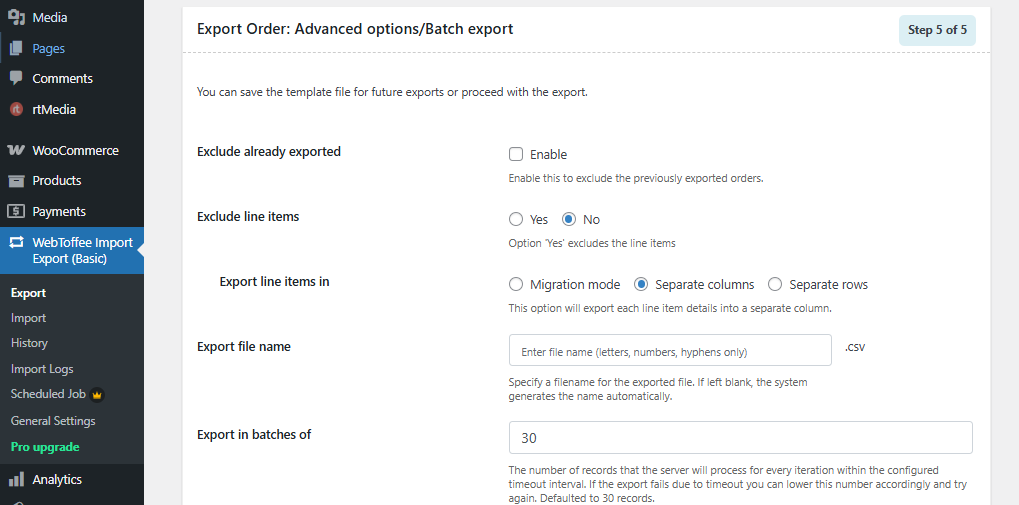Click the Pages icon in sidebar
The width and height of the screenshot is (1019, 505).
(16, 48)
